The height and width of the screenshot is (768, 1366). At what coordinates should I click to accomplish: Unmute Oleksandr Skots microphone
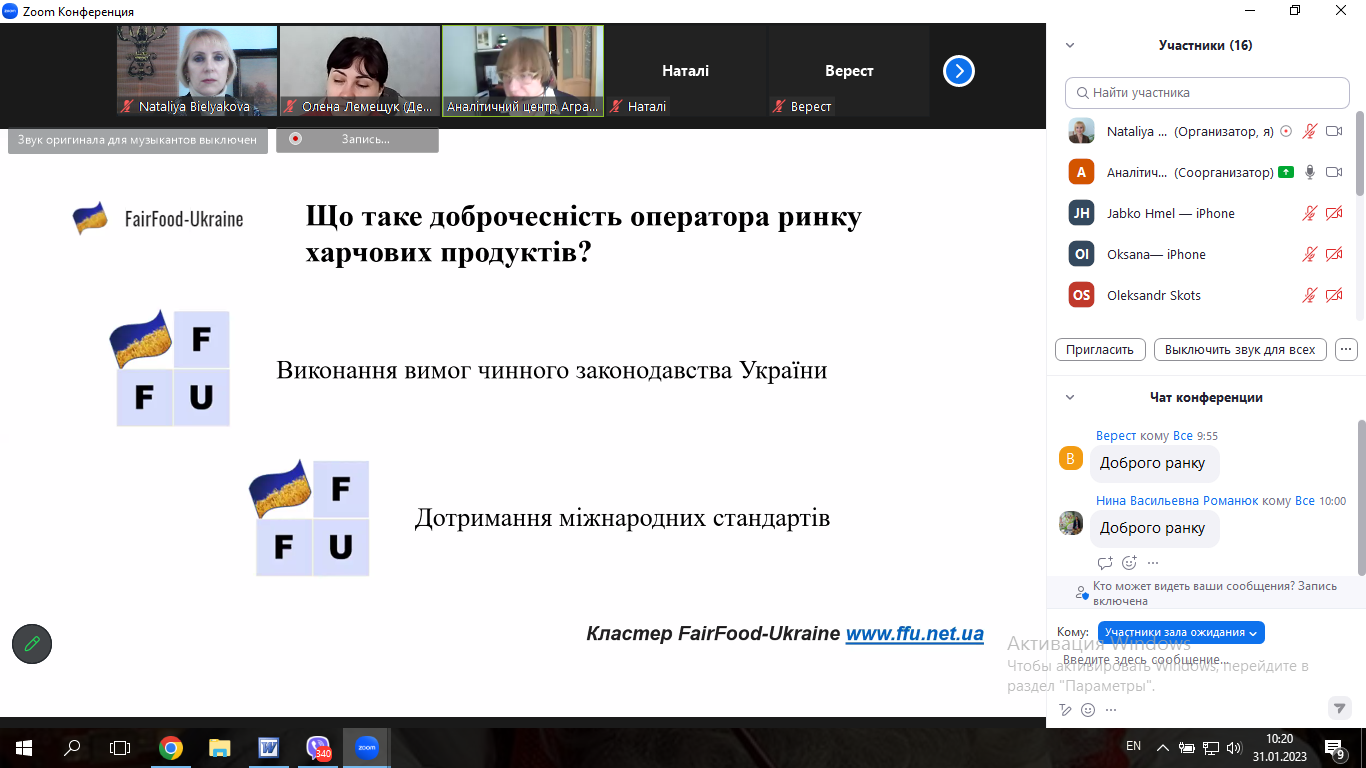coord(1310,295)
